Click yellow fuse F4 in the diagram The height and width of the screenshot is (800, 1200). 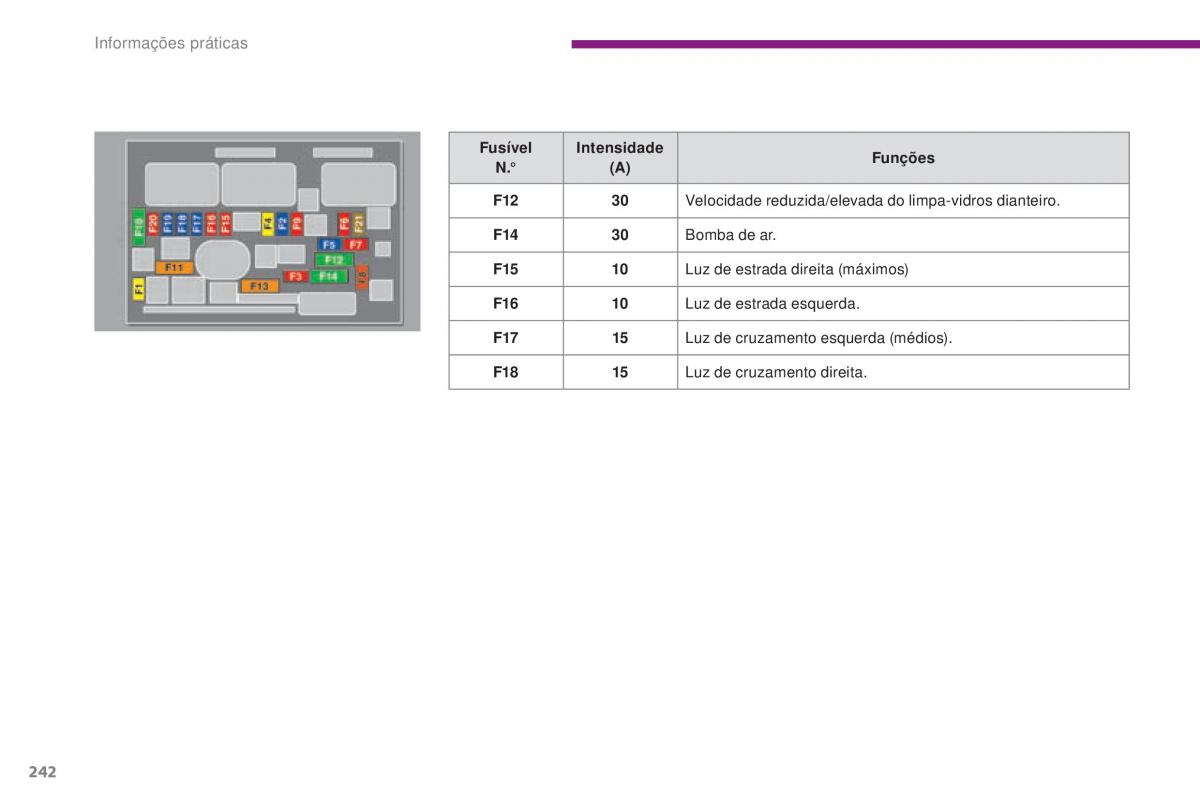268,224
